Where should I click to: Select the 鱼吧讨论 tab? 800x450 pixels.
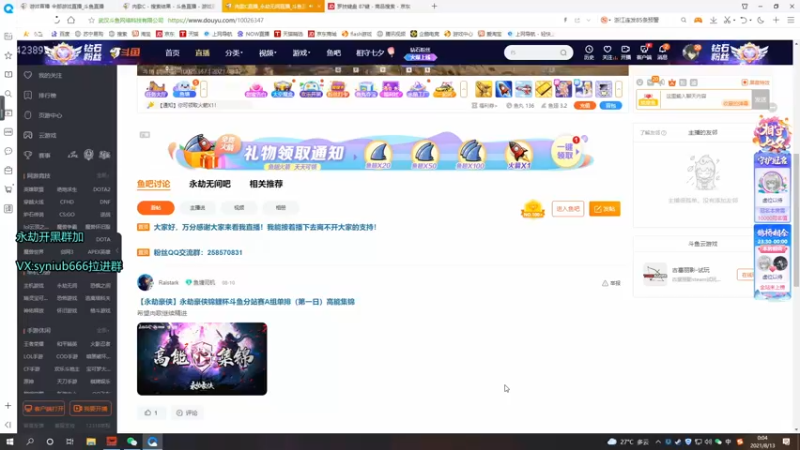(x=154, y=184)
